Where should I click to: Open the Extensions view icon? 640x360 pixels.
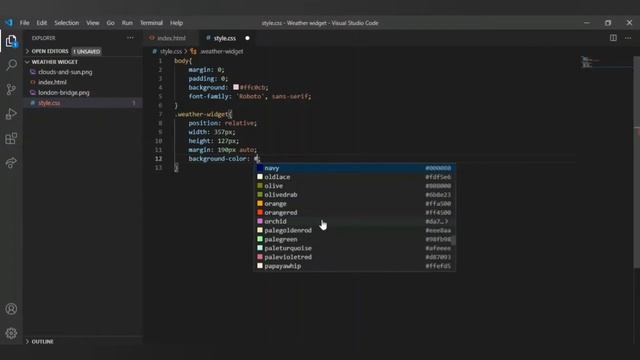pos(11,138)
